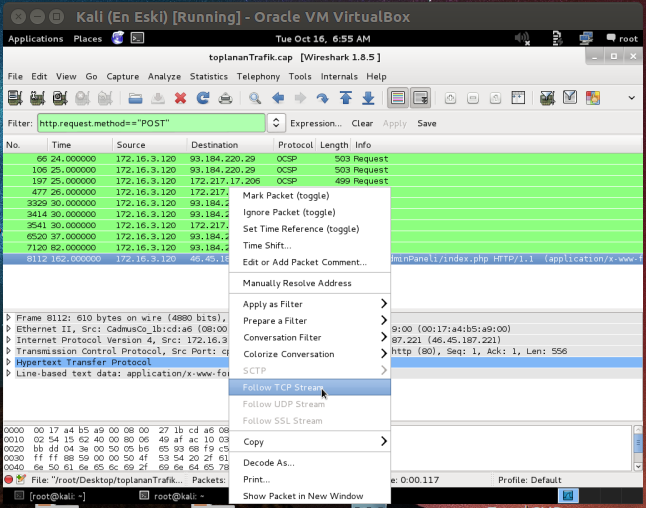Zoom out toolbar icon
Screen dimensions: 646x508
click(x=473, y=98)
